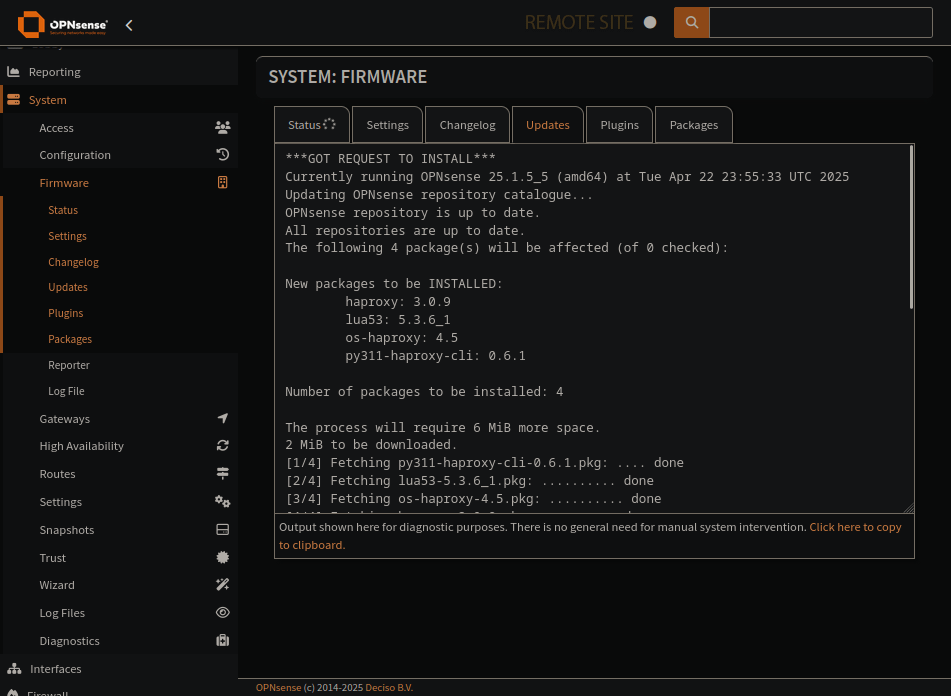Grab the output box resize handle

tap(909, 508)
